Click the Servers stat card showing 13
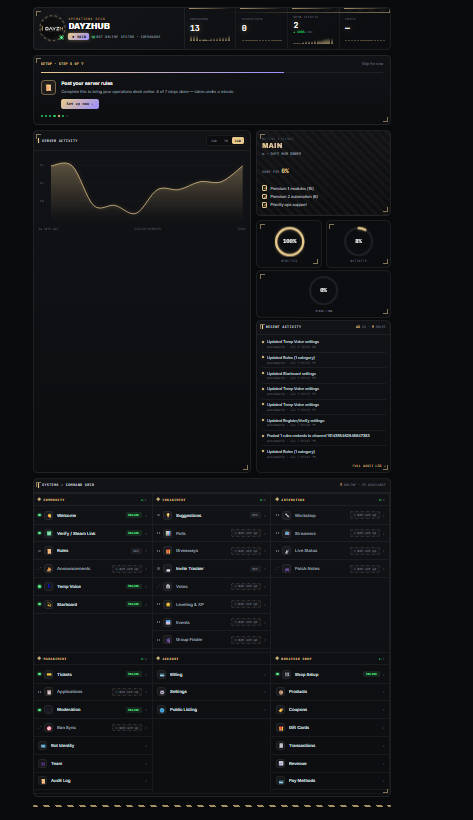The height and width of the screenshot is (820, 473). [x=210, y=30]
